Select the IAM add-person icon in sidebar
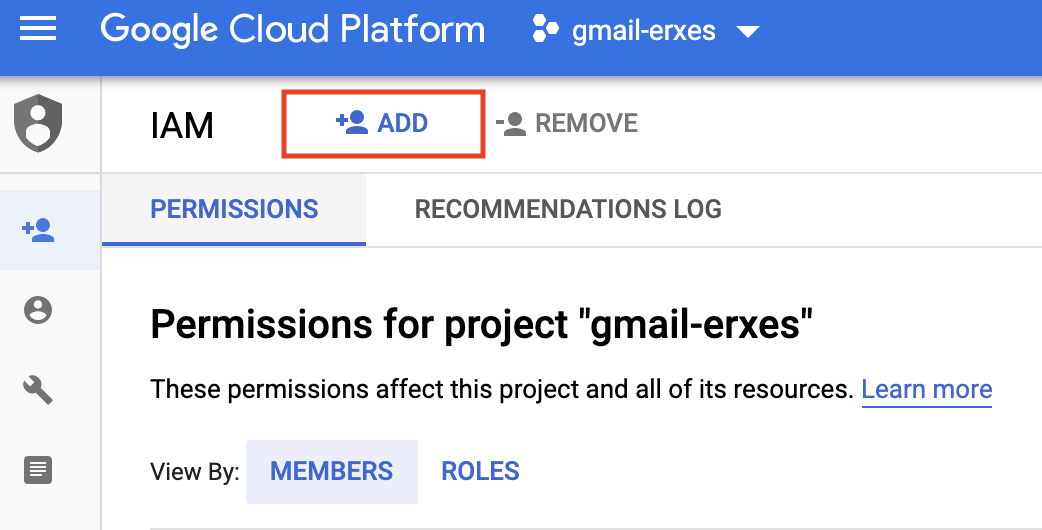The height and width of the screenshot is (530, 1042). coord(38,231)
